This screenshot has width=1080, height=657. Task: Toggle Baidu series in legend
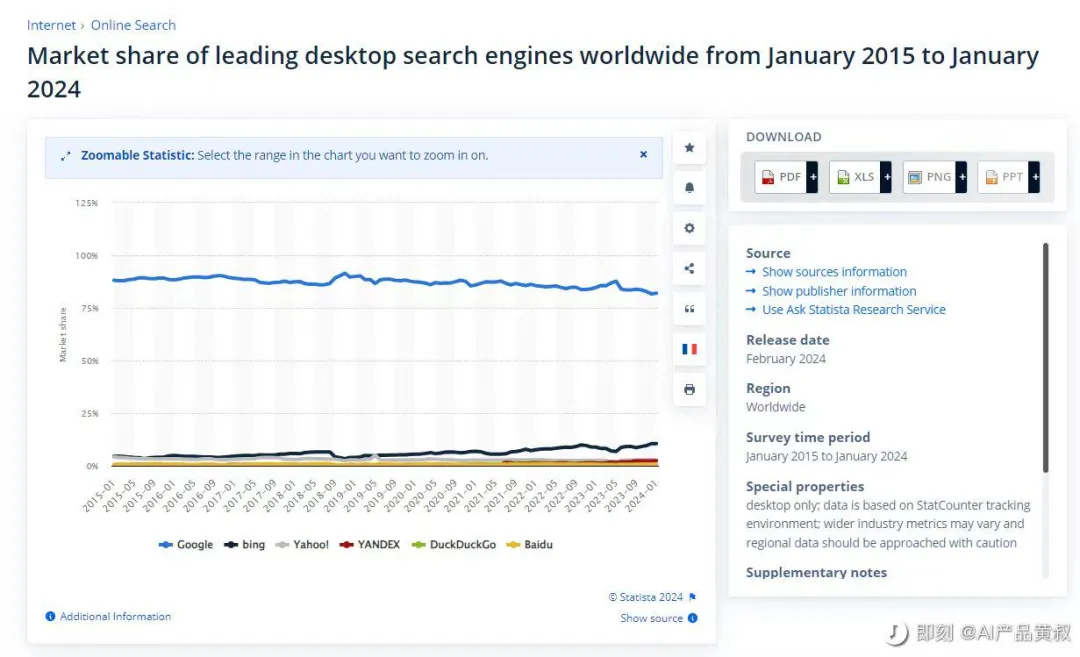pyautogui.click(x=530, y=544)
